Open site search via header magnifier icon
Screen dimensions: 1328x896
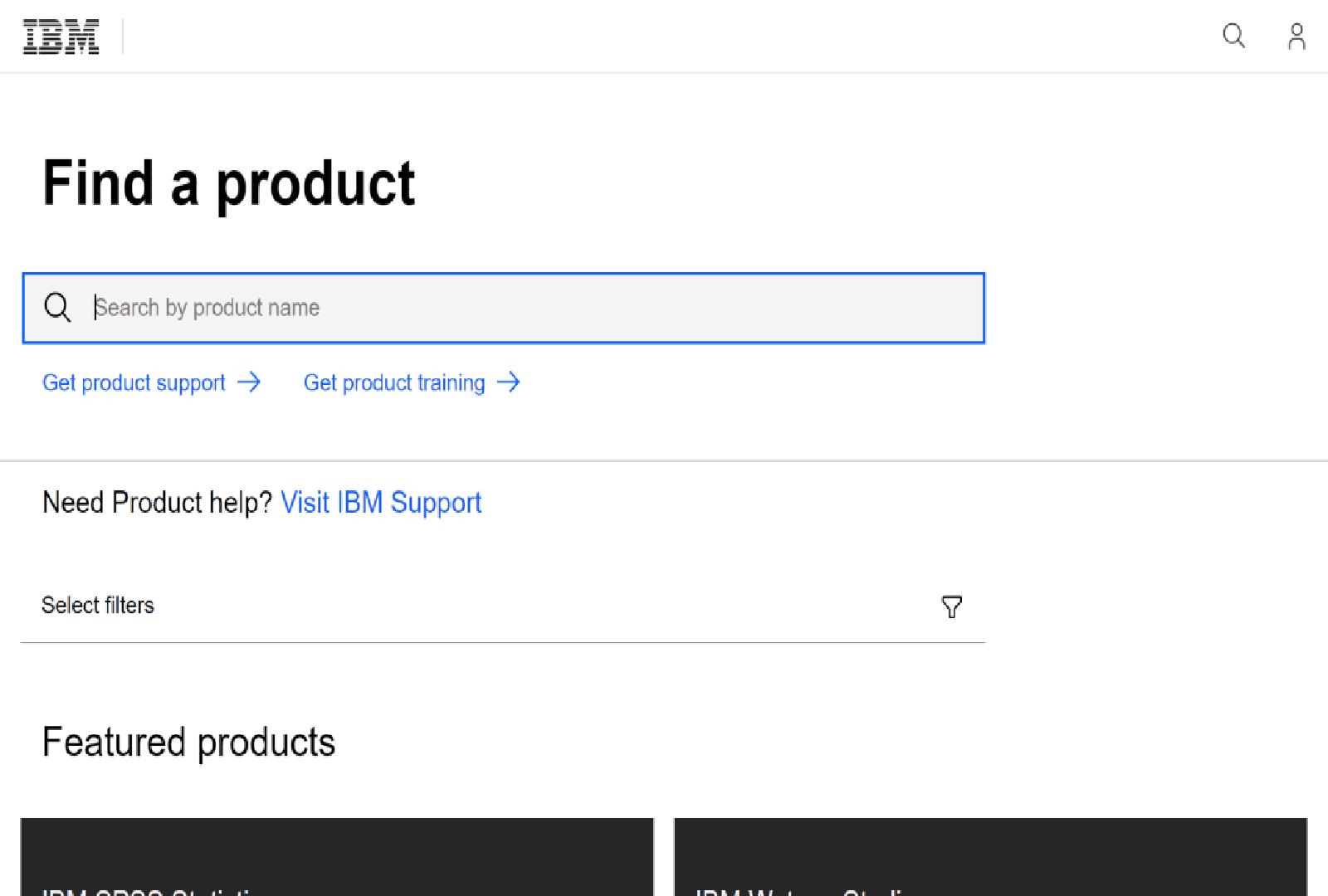[x=1233, y=36]
